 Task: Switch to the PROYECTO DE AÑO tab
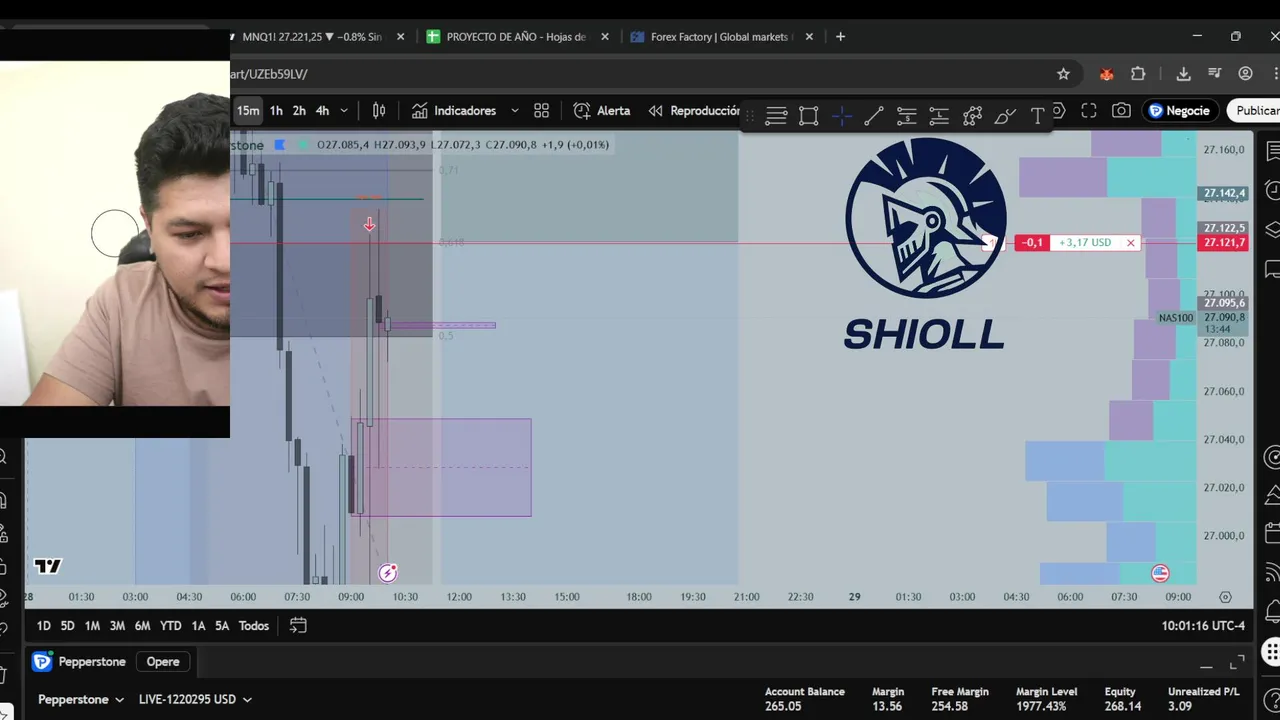(x=515, y=37)
